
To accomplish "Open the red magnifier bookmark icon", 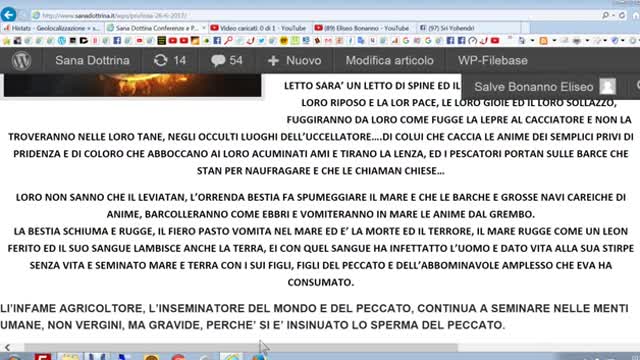I will click(x=228, y=40).
